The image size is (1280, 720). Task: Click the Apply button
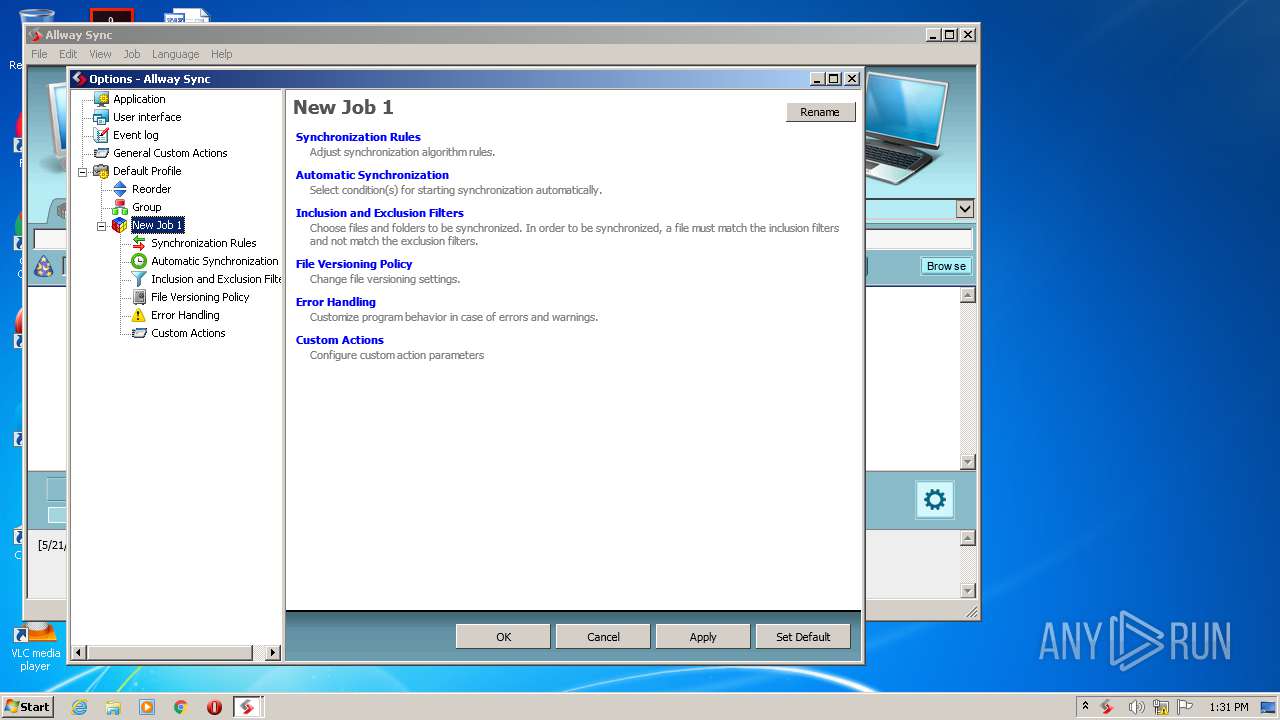point(703,637)
